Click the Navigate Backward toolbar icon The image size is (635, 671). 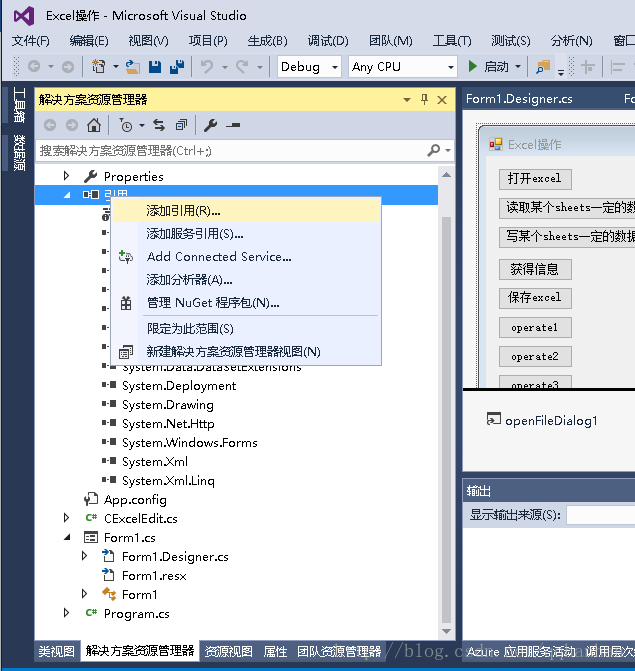(x=34, y=67)
